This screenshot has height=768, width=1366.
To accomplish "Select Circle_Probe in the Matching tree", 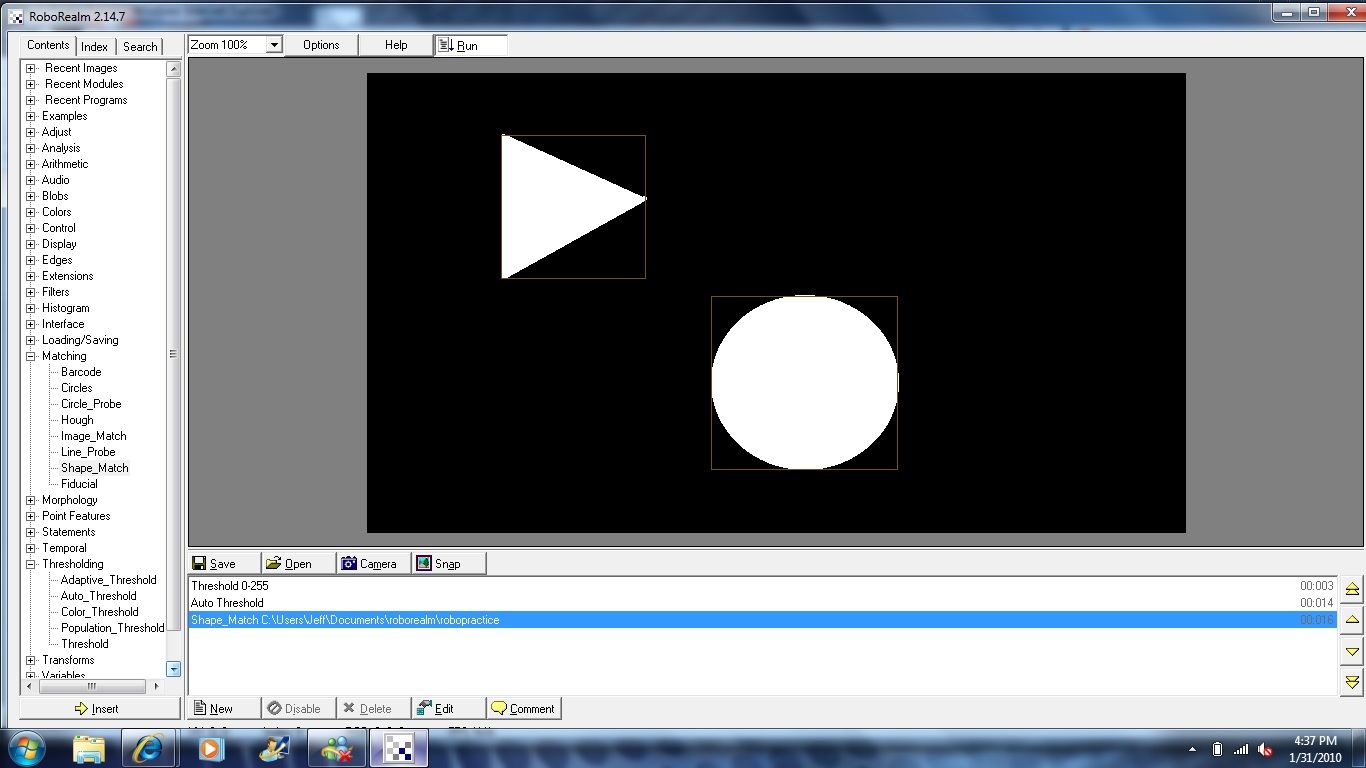I will (91, 404).
